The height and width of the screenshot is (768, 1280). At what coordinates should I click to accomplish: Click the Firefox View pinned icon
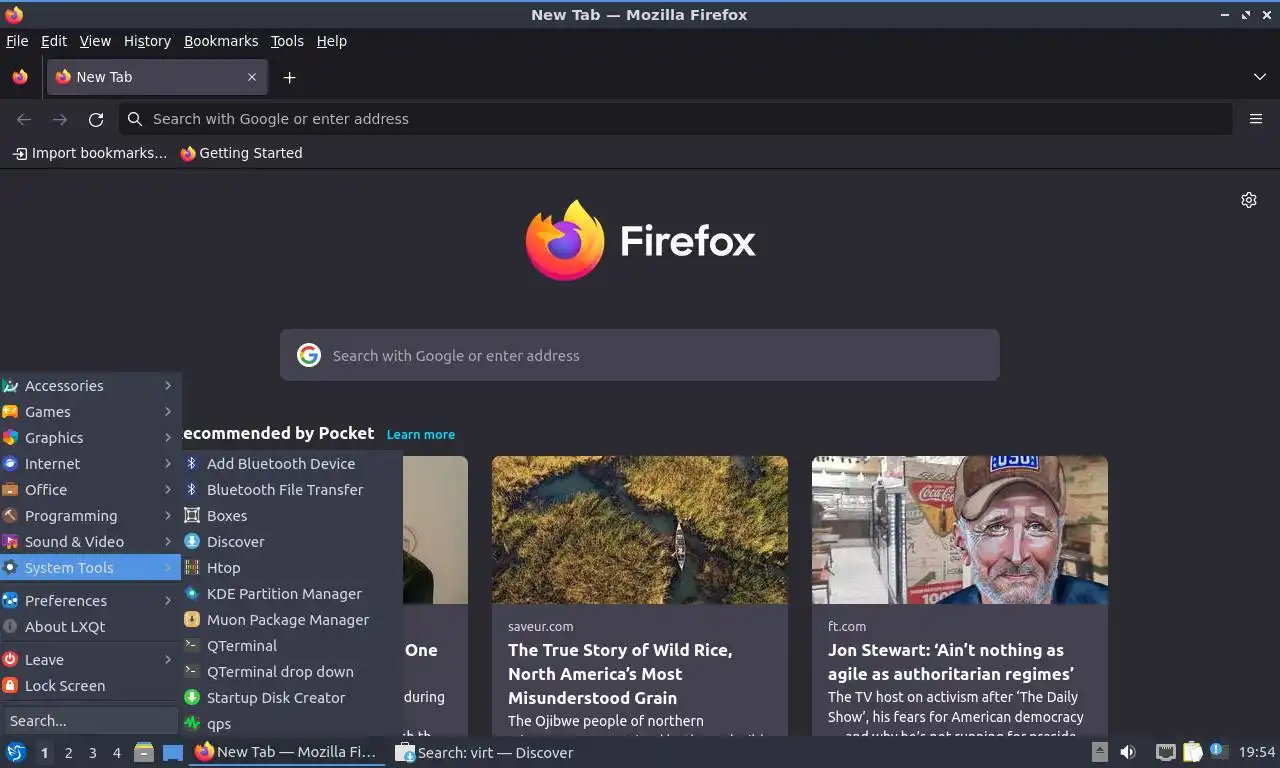[20, 77]
